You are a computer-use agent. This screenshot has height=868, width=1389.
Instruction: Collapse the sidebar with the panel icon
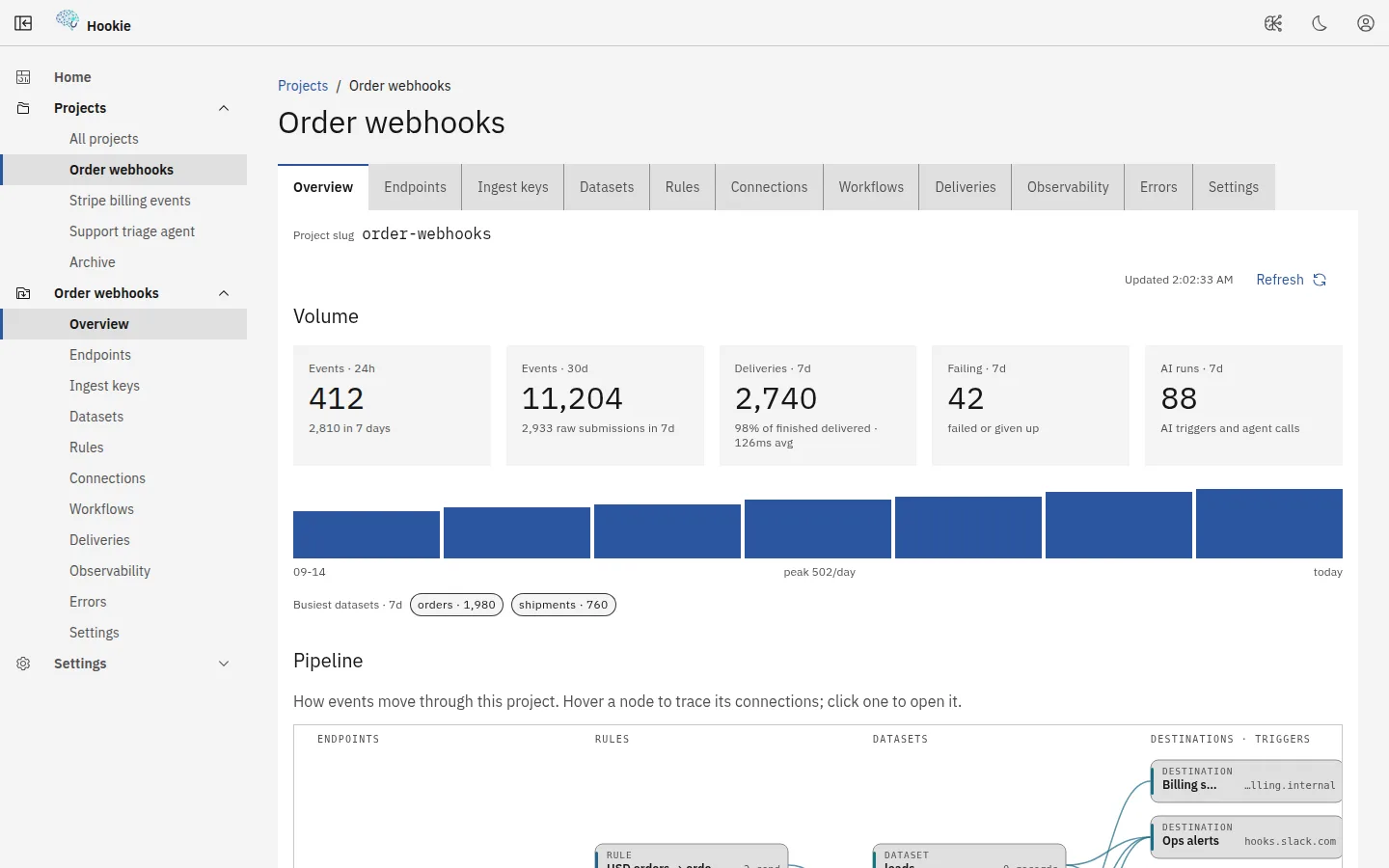[23, 23]
